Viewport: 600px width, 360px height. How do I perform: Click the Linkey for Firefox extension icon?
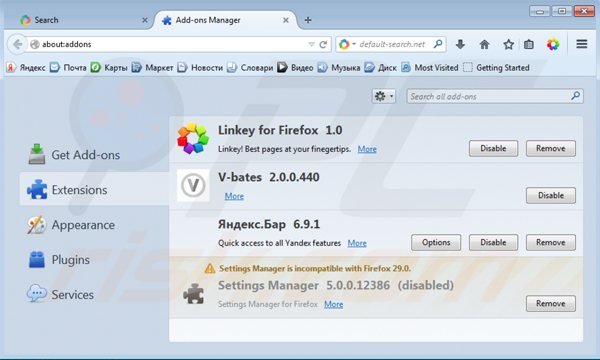tap(193, 138)
